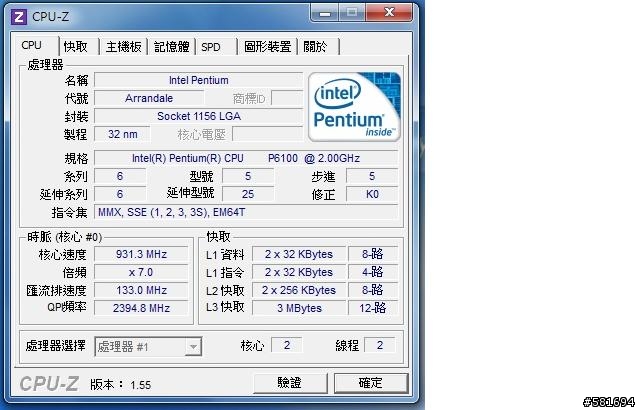
Task: Click the 延伸系列 value 6
Action: 120,194
